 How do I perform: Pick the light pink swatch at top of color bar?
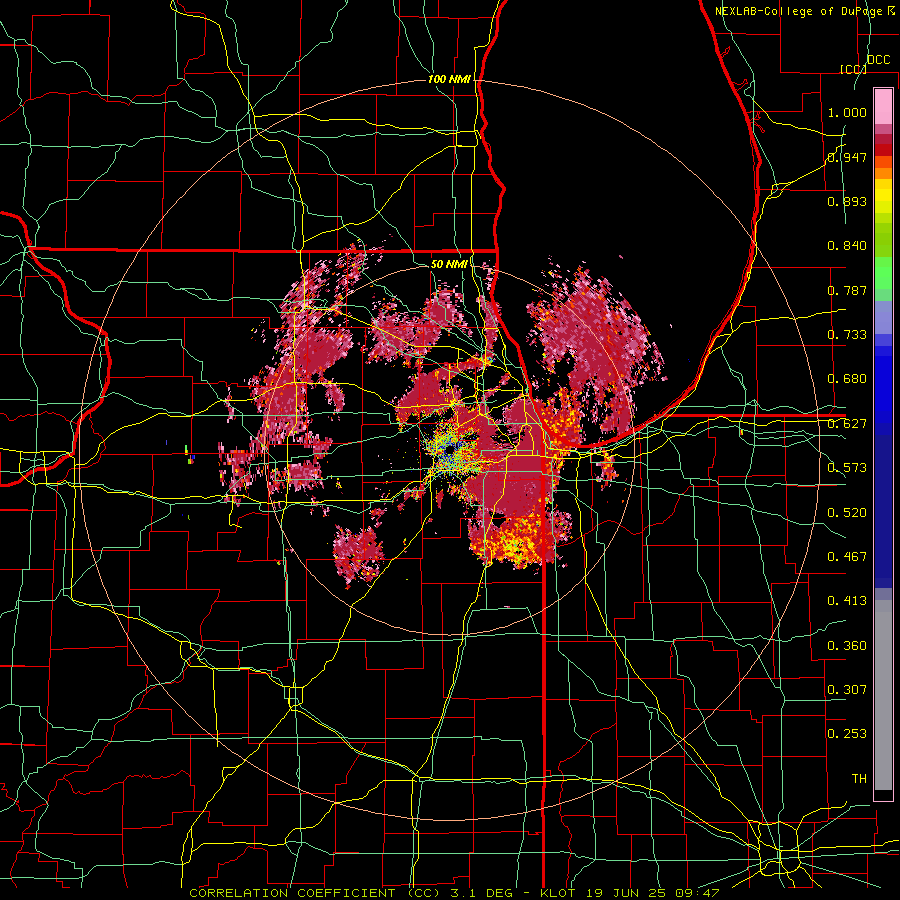point(883,107)
